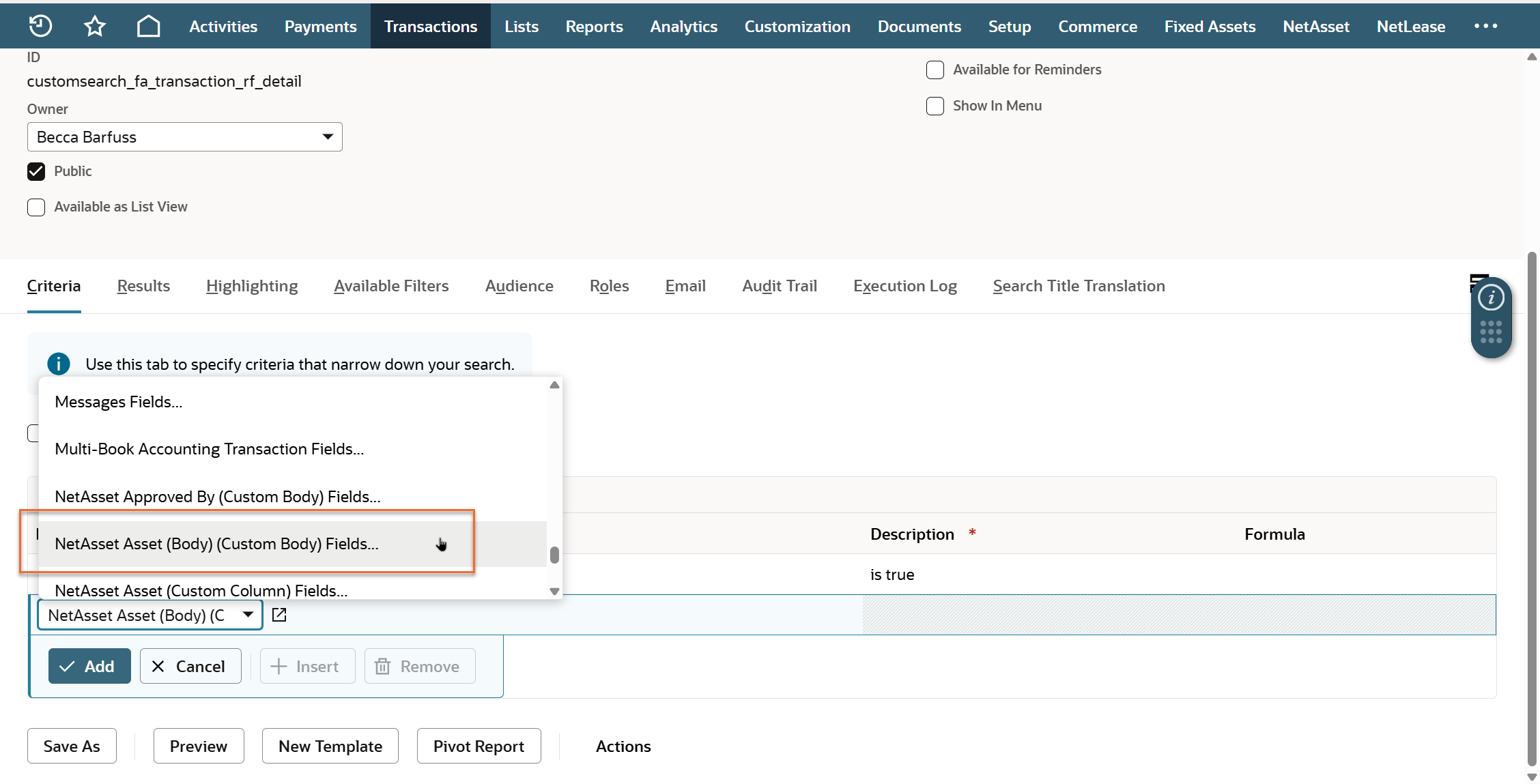Enable Available as List View
The height and width of the screenshot is (784, 1540).
(36, 207)
